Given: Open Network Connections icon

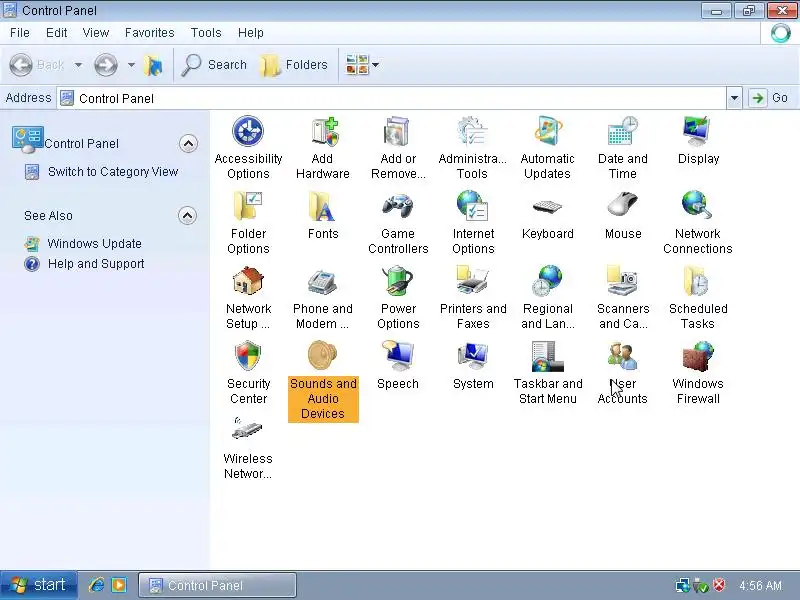Looking at the screenshot, I should click(x=698, y=206).
